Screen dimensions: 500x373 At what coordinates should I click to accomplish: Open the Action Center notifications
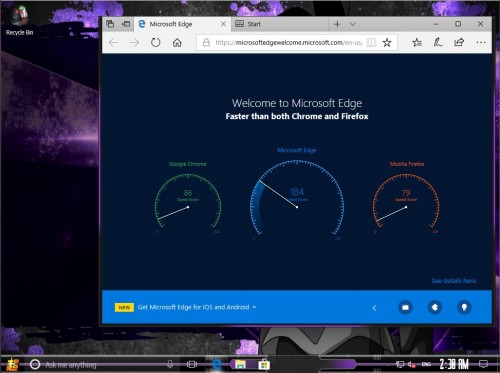click(x=483, y=364)
